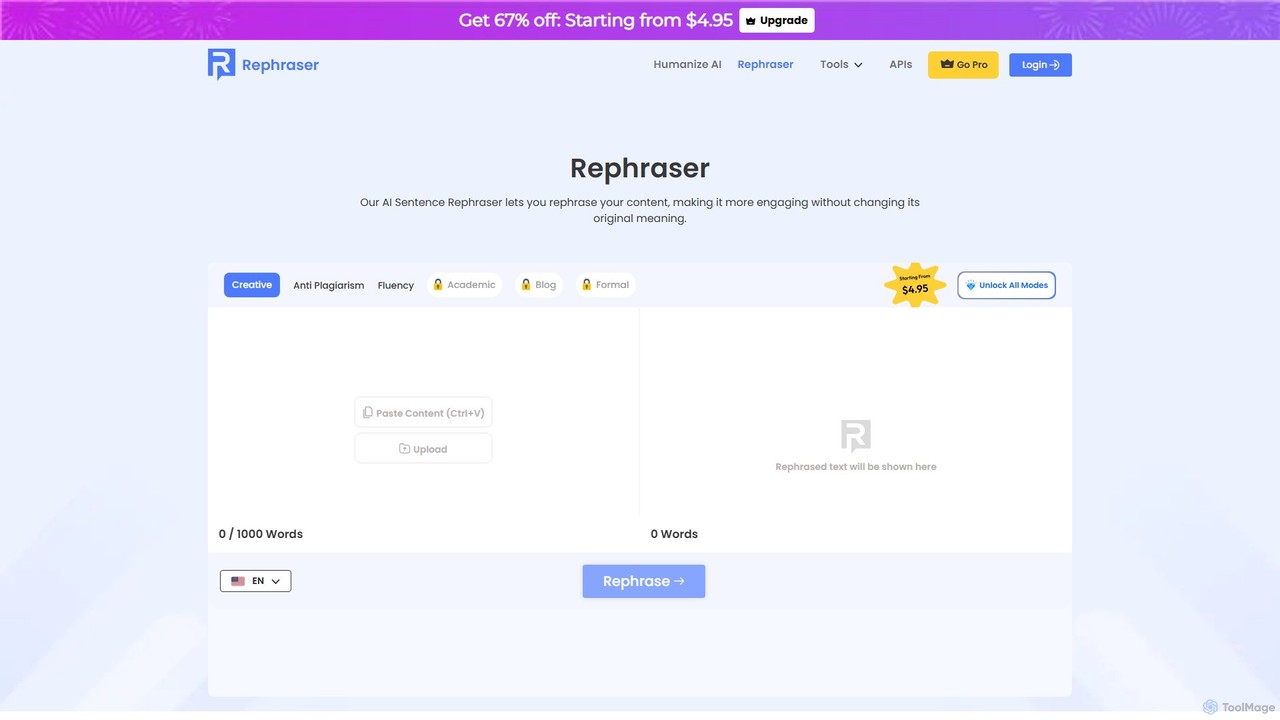Click the output "0 Words" counter
The width and height of the screenshot is (1280, 720).
pos(674,534)
